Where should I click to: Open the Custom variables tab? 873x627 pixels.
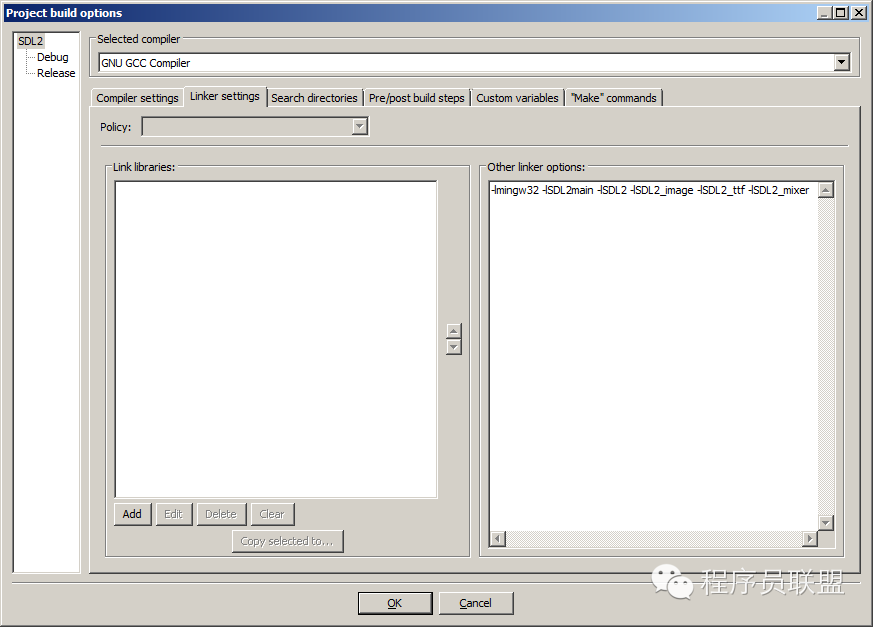coord(517,98)
